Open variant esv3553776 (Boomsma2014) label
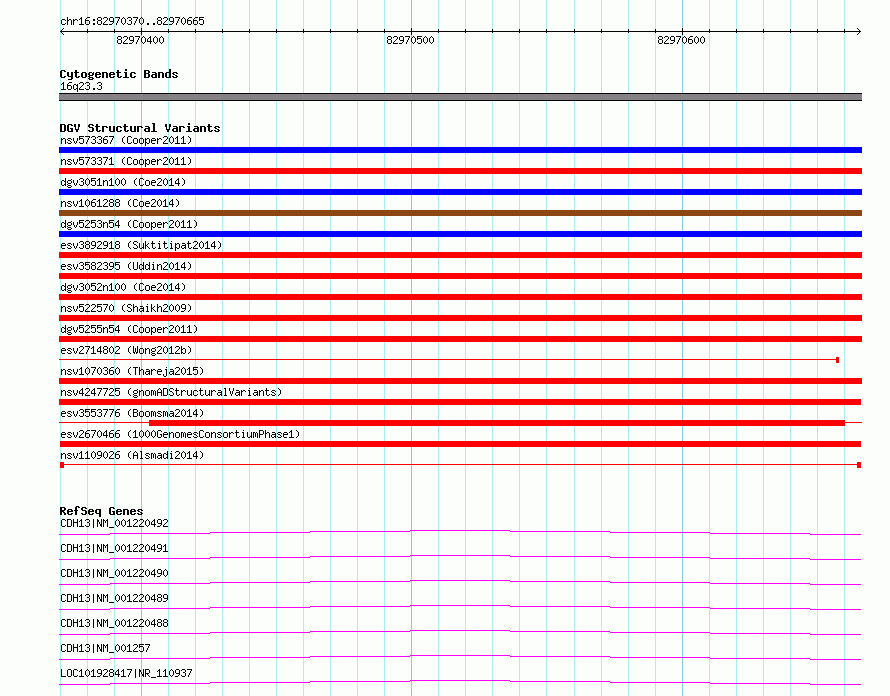Screen dimensions: 890x696 [132, 413]
